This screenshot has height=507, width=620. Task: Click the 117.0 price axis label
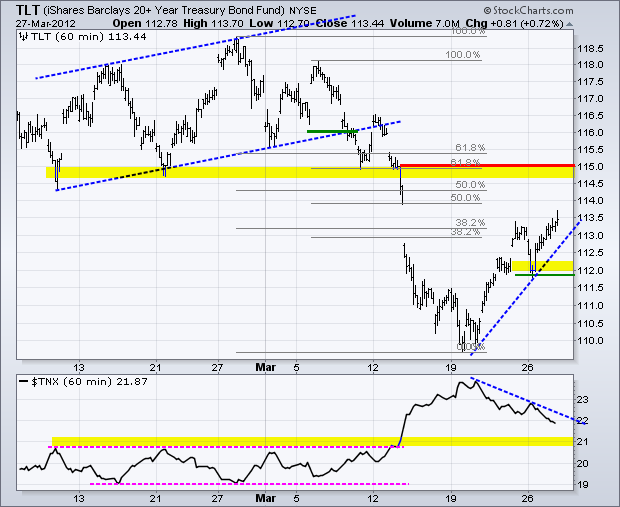(x=590, y=98)
